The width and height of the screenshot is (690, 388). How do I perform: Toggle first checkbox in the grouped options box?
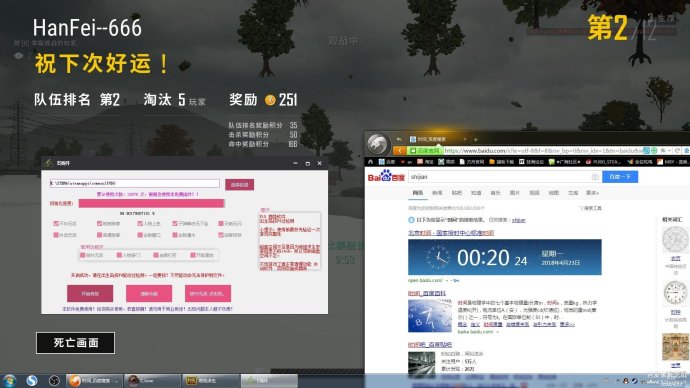pyautogui.click(x=82, y=255)
